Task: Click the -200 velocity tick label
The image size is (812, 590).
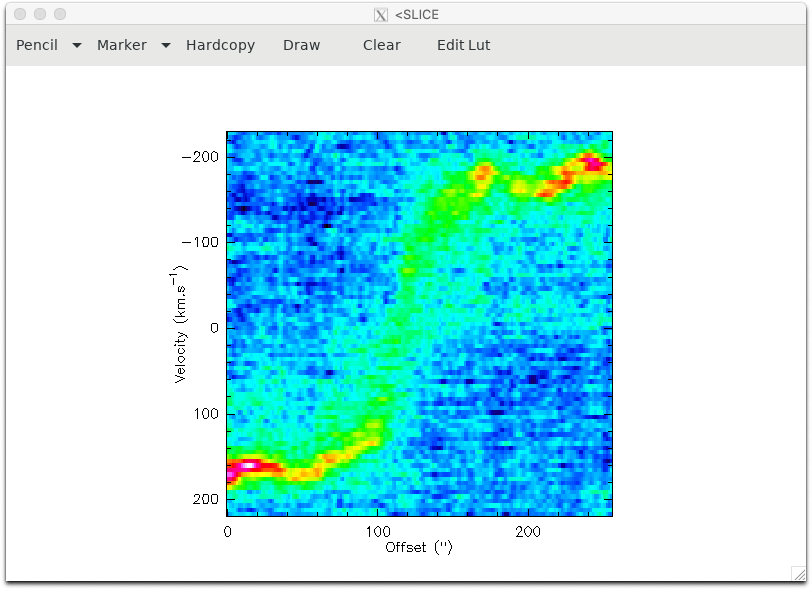Action: [x=200, y=157]
